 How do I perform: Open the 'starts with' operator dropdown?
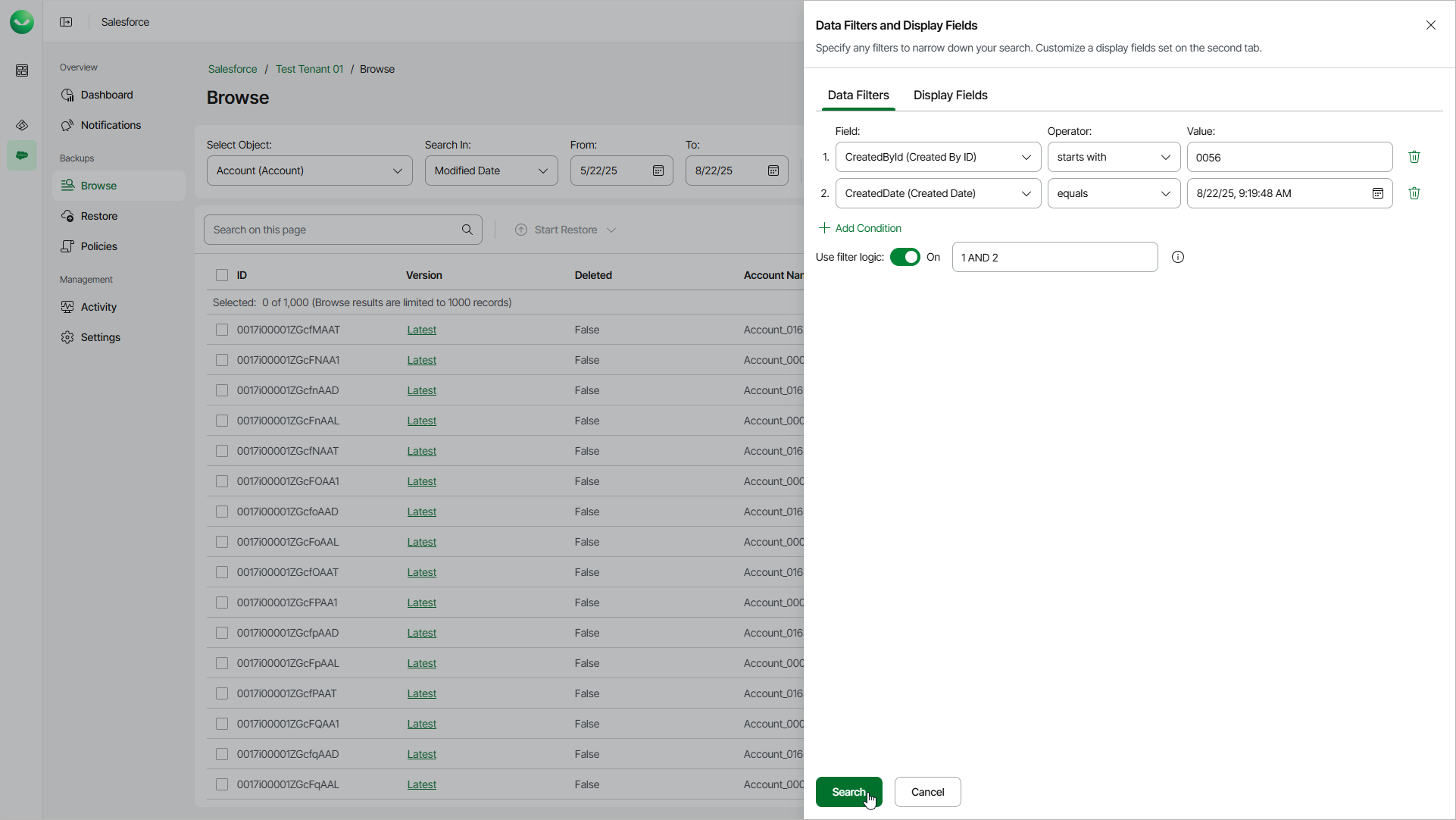[x=1113, y=157]
